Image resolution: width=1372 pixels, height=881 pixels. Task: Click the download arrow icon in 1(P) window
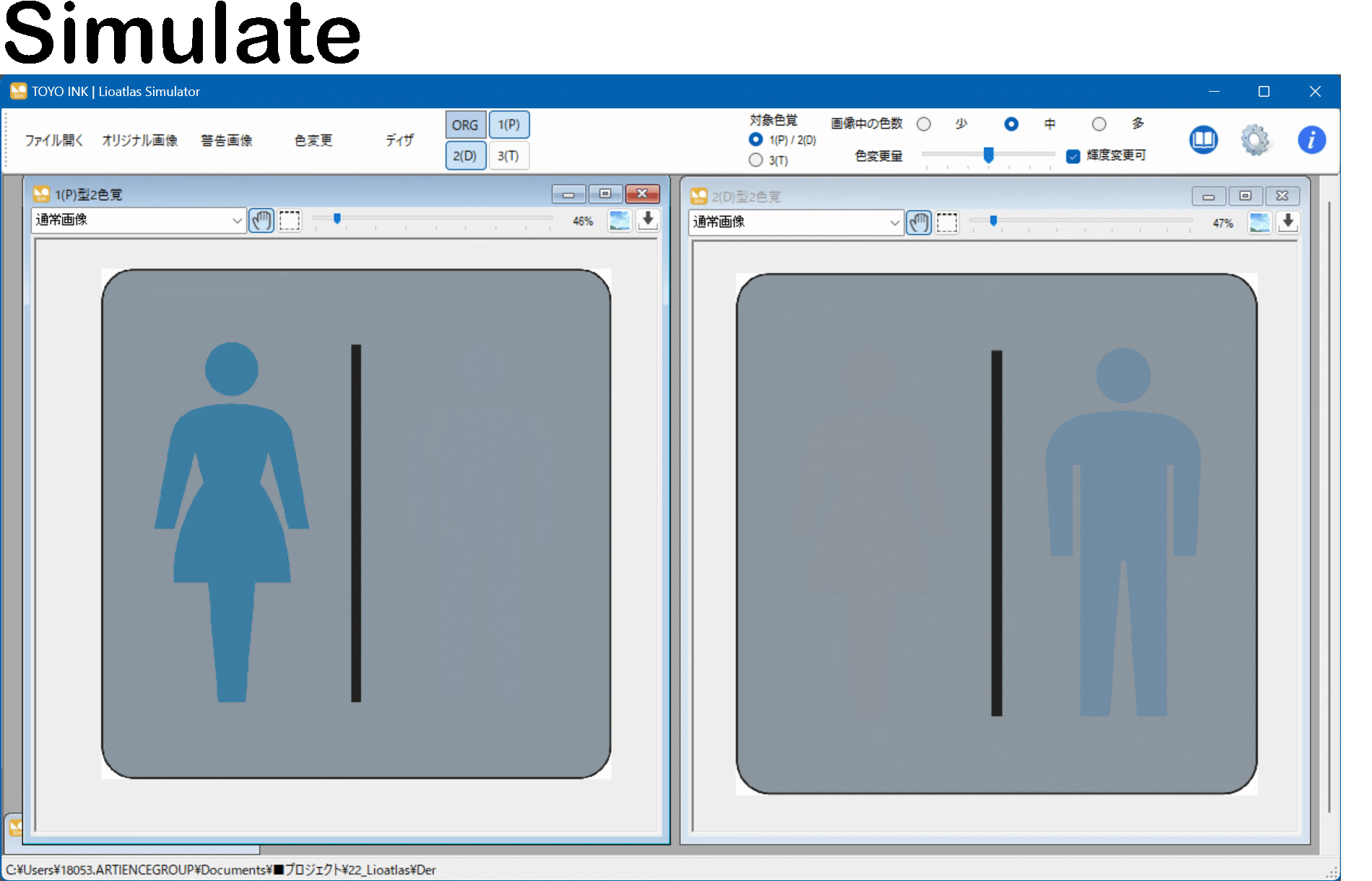pyautogui.click(x=648, y=220)
